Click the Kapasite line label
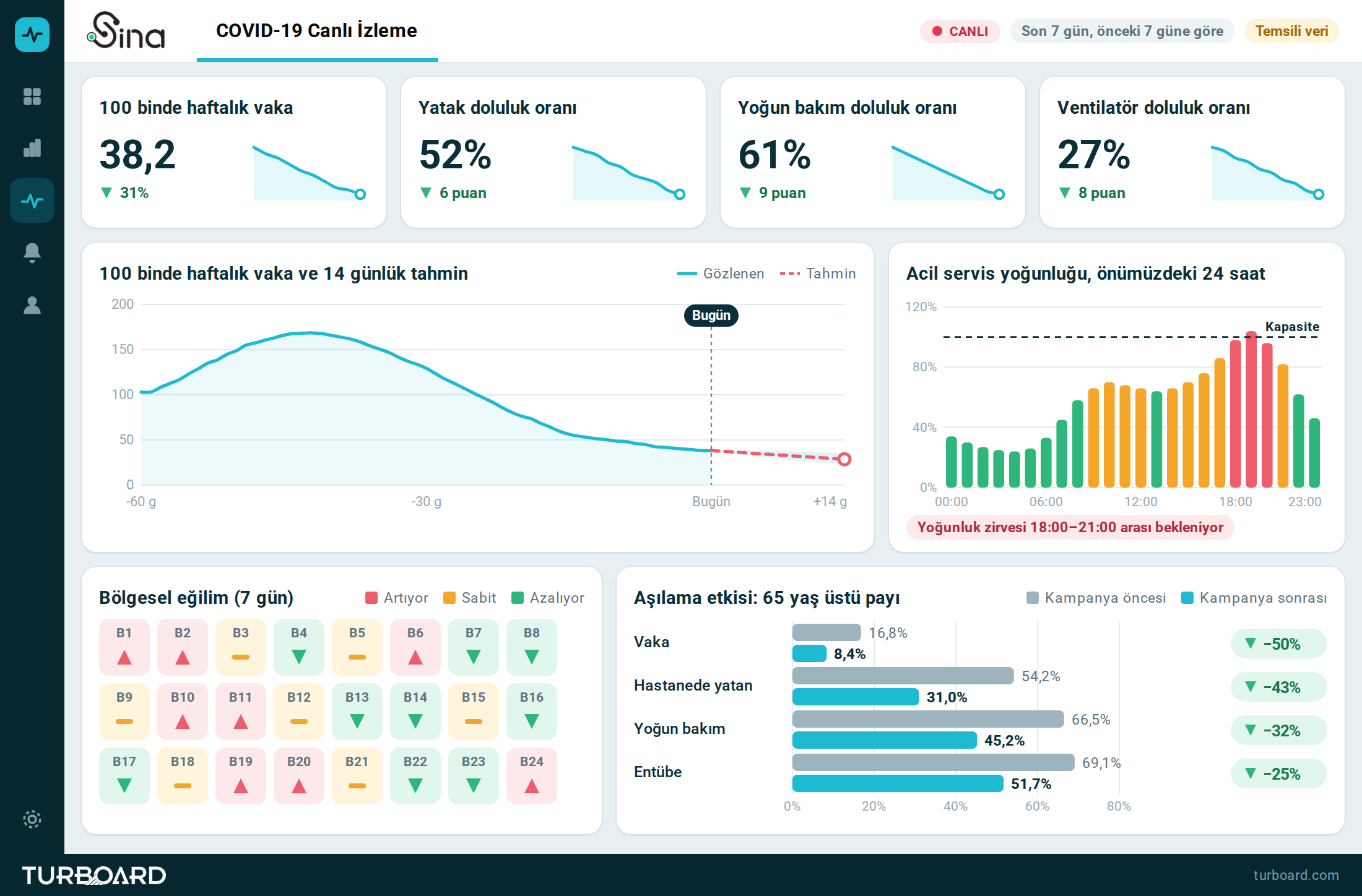The image size is (1362, 896). pos(1292,327)
